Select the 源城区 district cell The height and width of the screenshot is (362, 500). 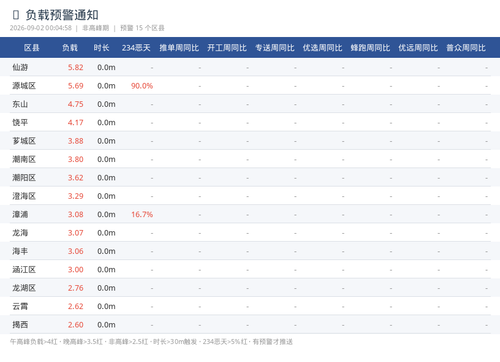click(x=24, y=86)
